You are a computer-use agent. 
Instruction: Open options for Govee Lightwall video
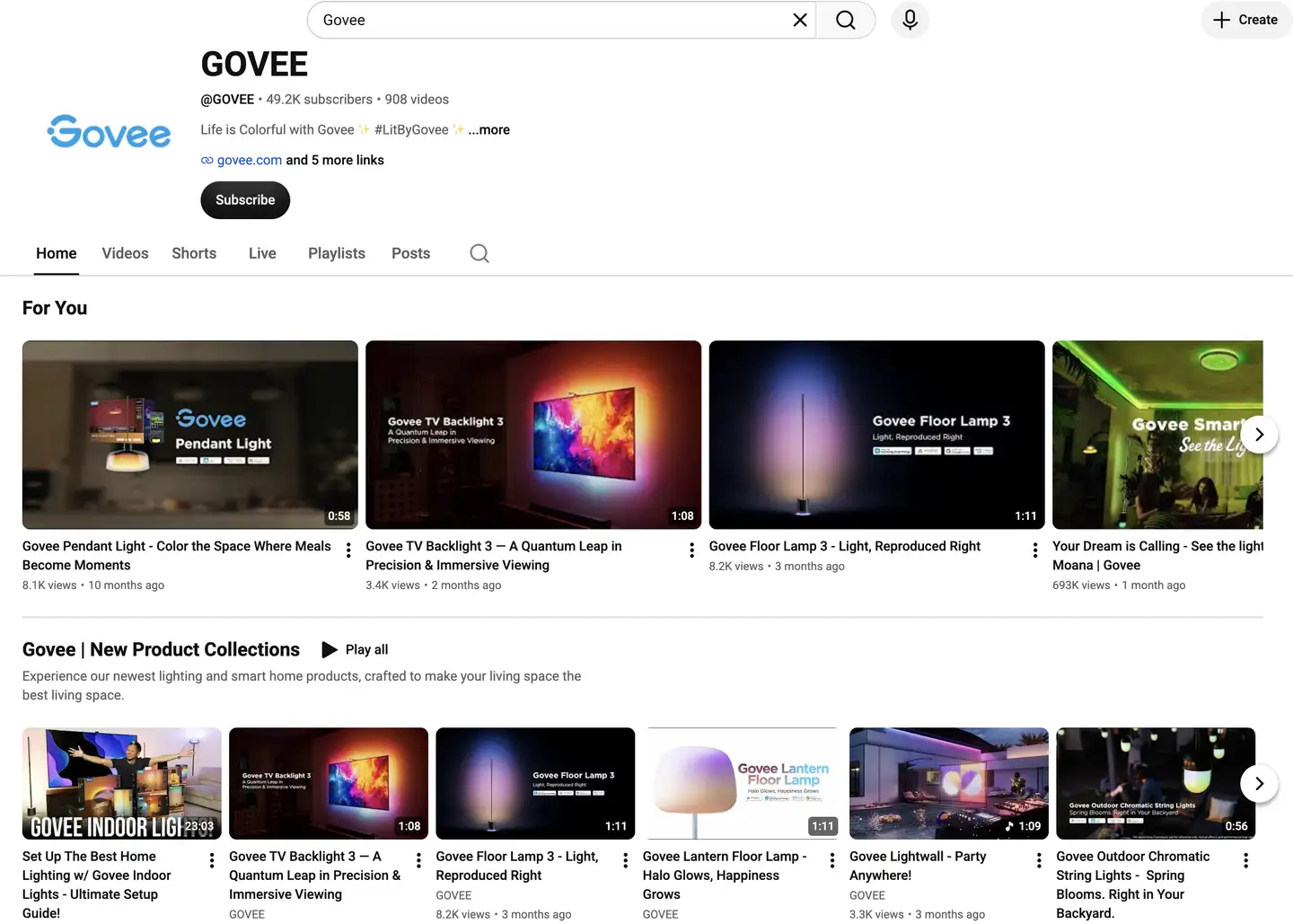click(1039, 860)
